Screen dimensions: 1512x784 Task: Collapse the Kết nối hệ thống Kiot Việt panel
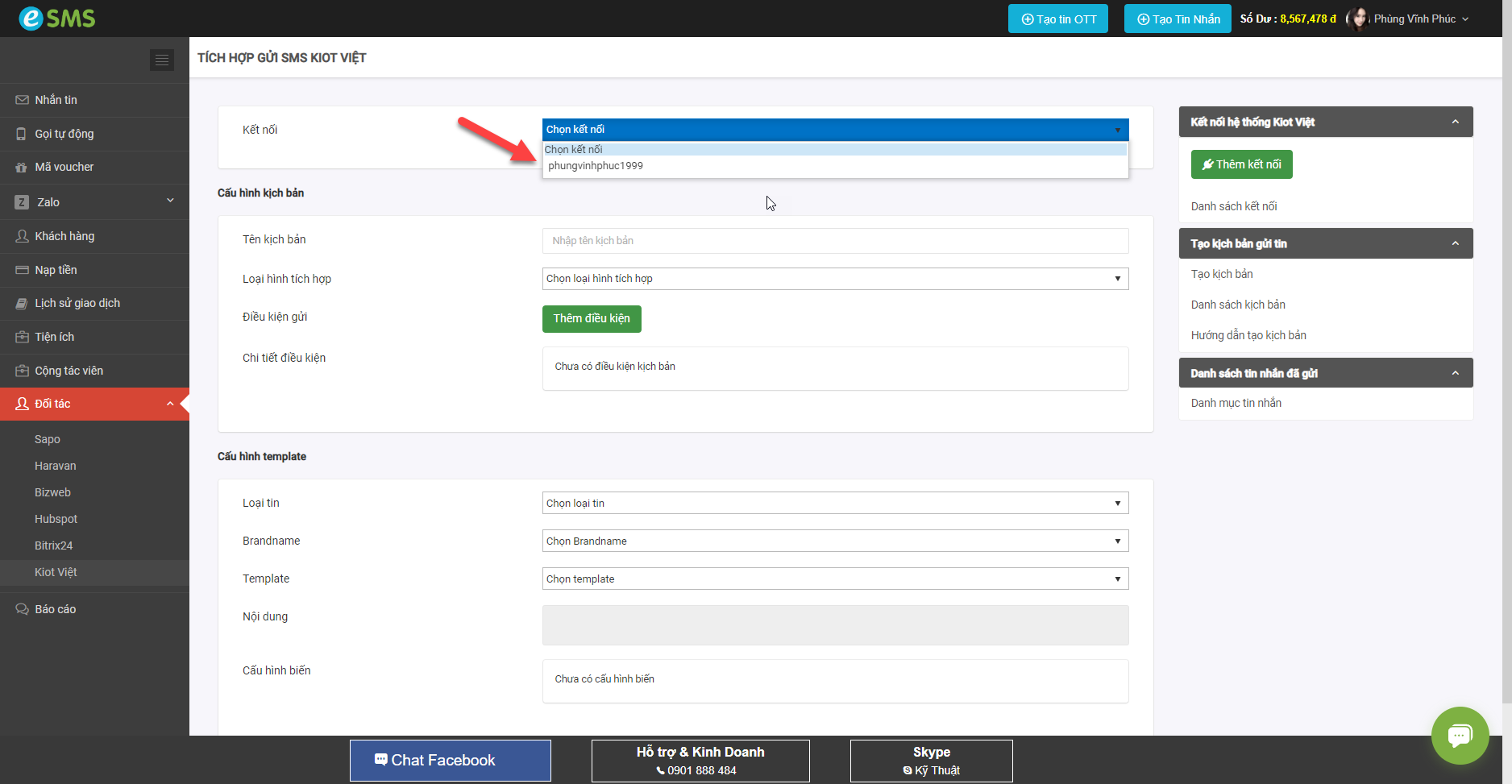pos(1455,122)
